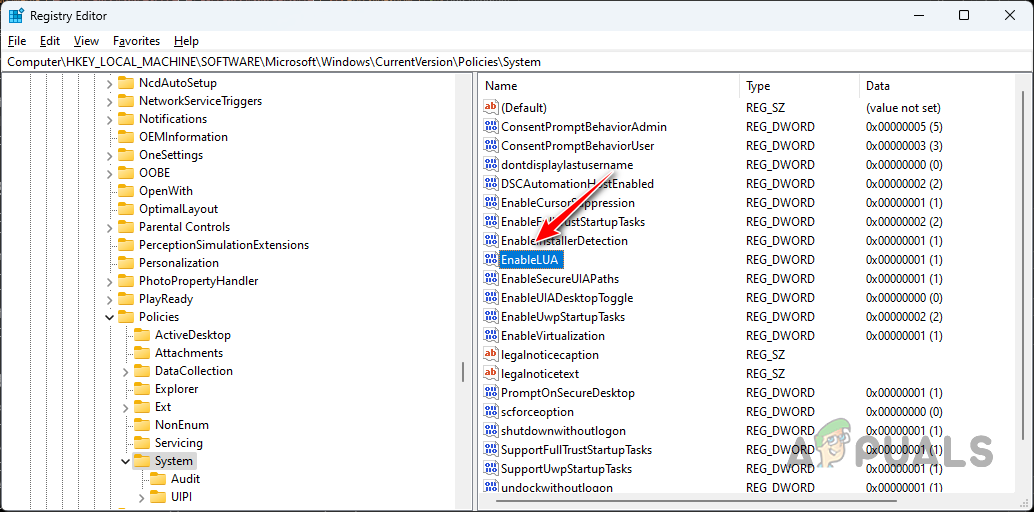This screenshot has width=1034, height=512.
Task: Expand the DataCollection key
Action: point(125,371)
